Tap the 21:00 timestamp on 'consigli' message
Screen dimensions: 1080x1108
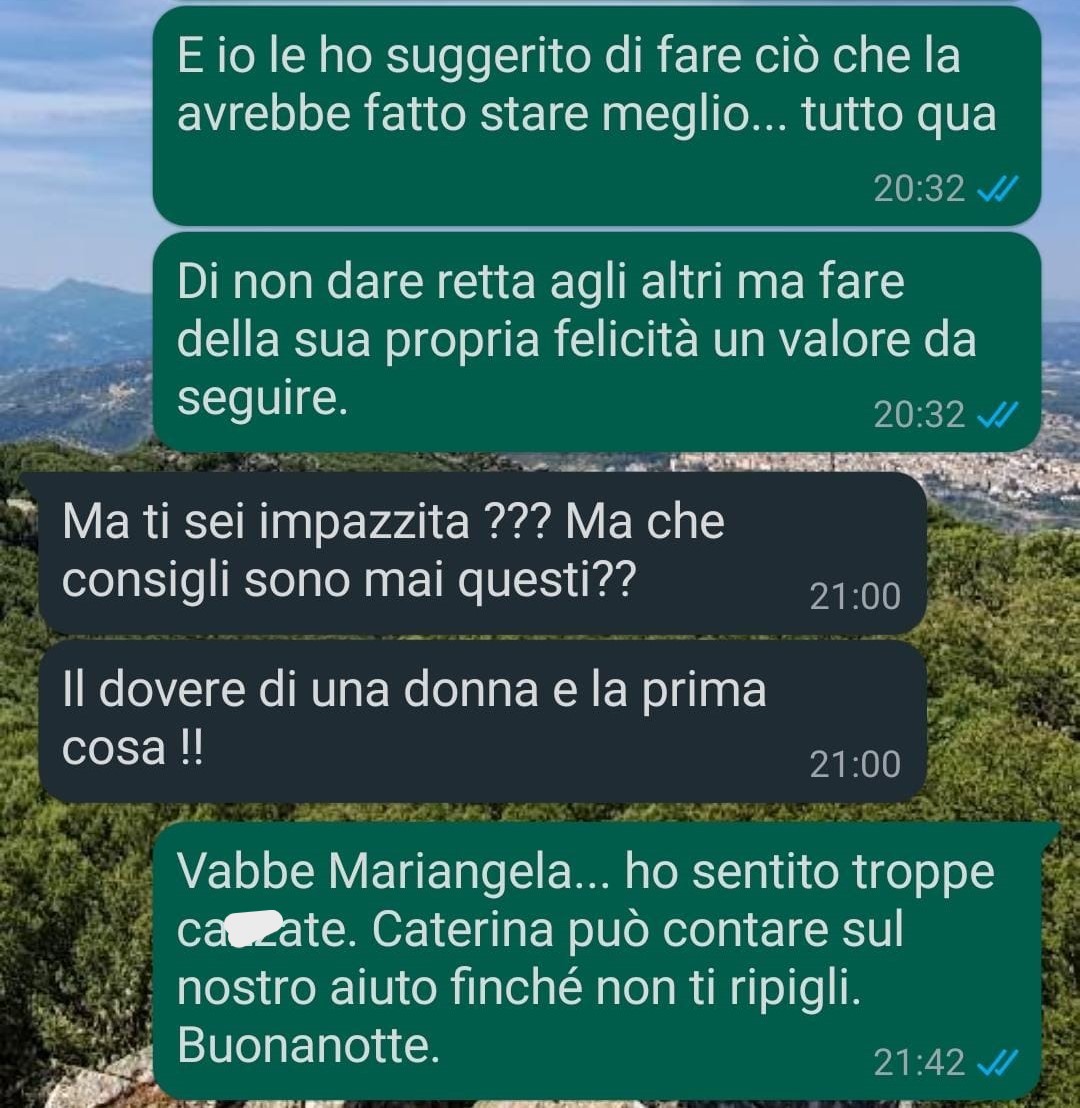click(855, 596)
